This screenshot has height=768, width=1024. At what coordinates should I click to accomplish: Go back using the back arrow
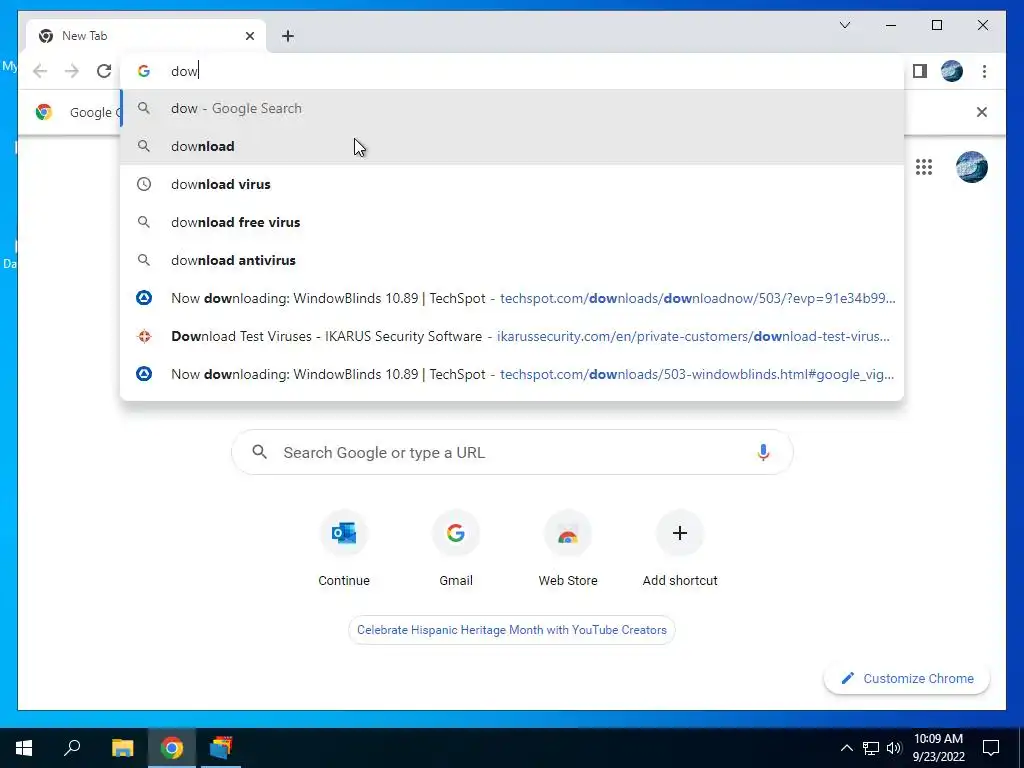[40, 71]
